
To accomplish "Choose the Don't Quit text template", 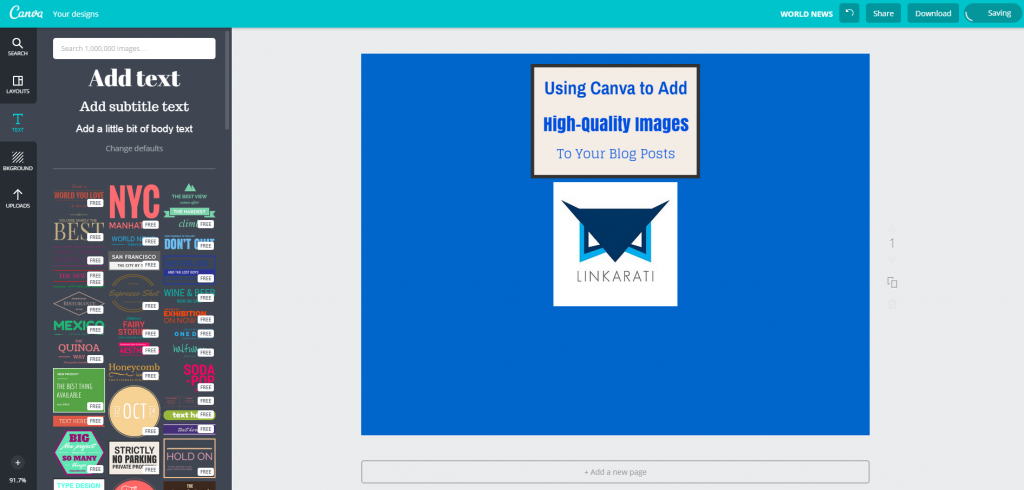I will 189,242.
